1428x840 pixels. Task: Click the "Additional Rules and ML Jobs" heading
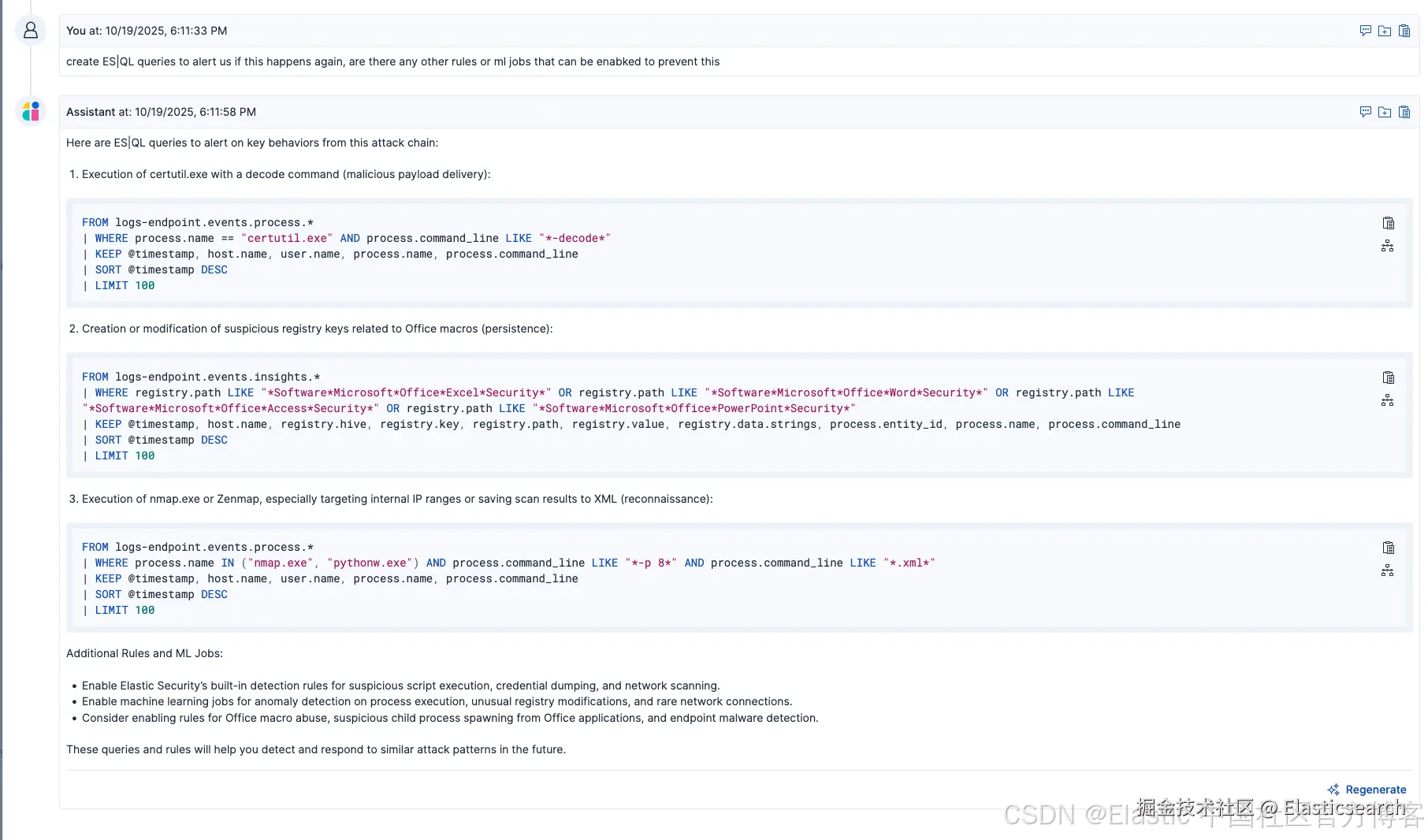144,653
